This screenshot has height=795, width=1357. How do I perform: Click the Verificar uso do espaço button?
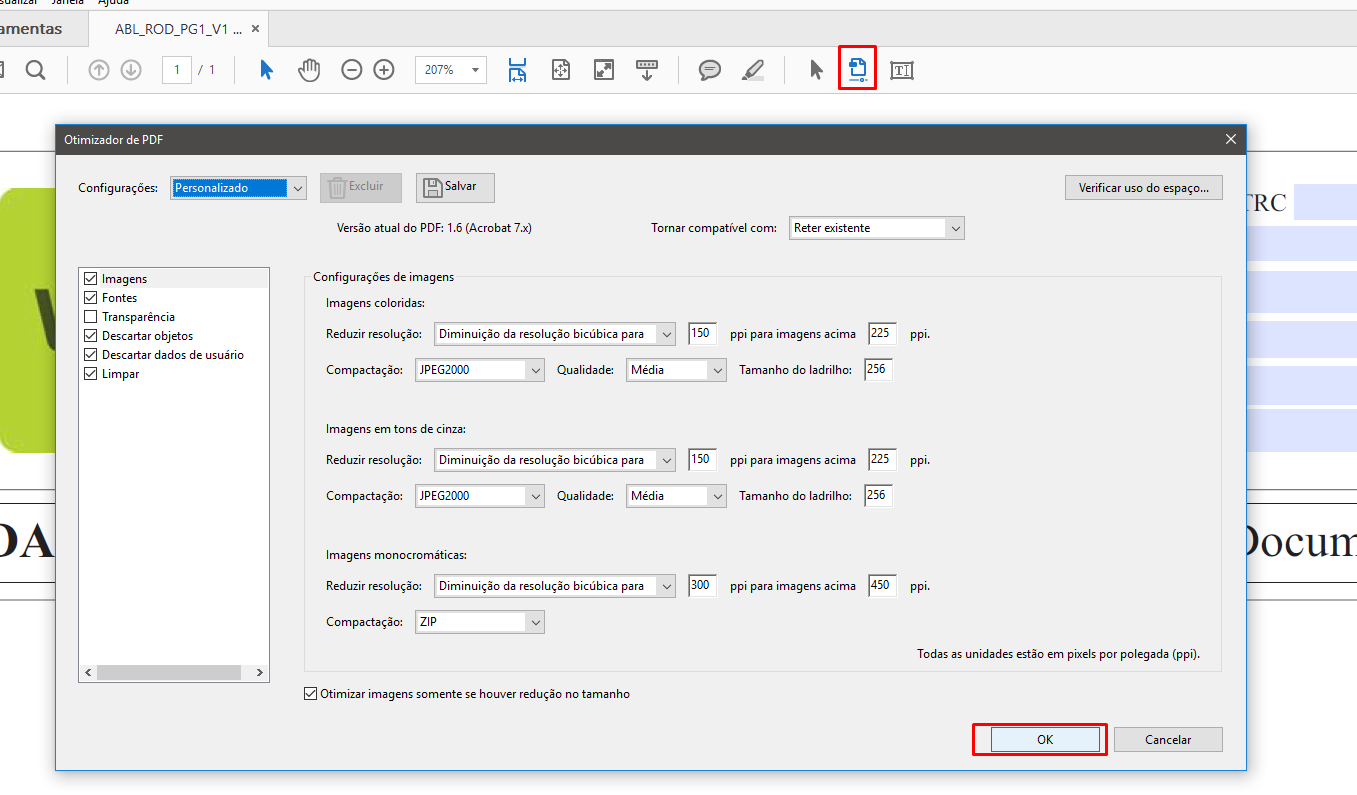(1143, 187)
